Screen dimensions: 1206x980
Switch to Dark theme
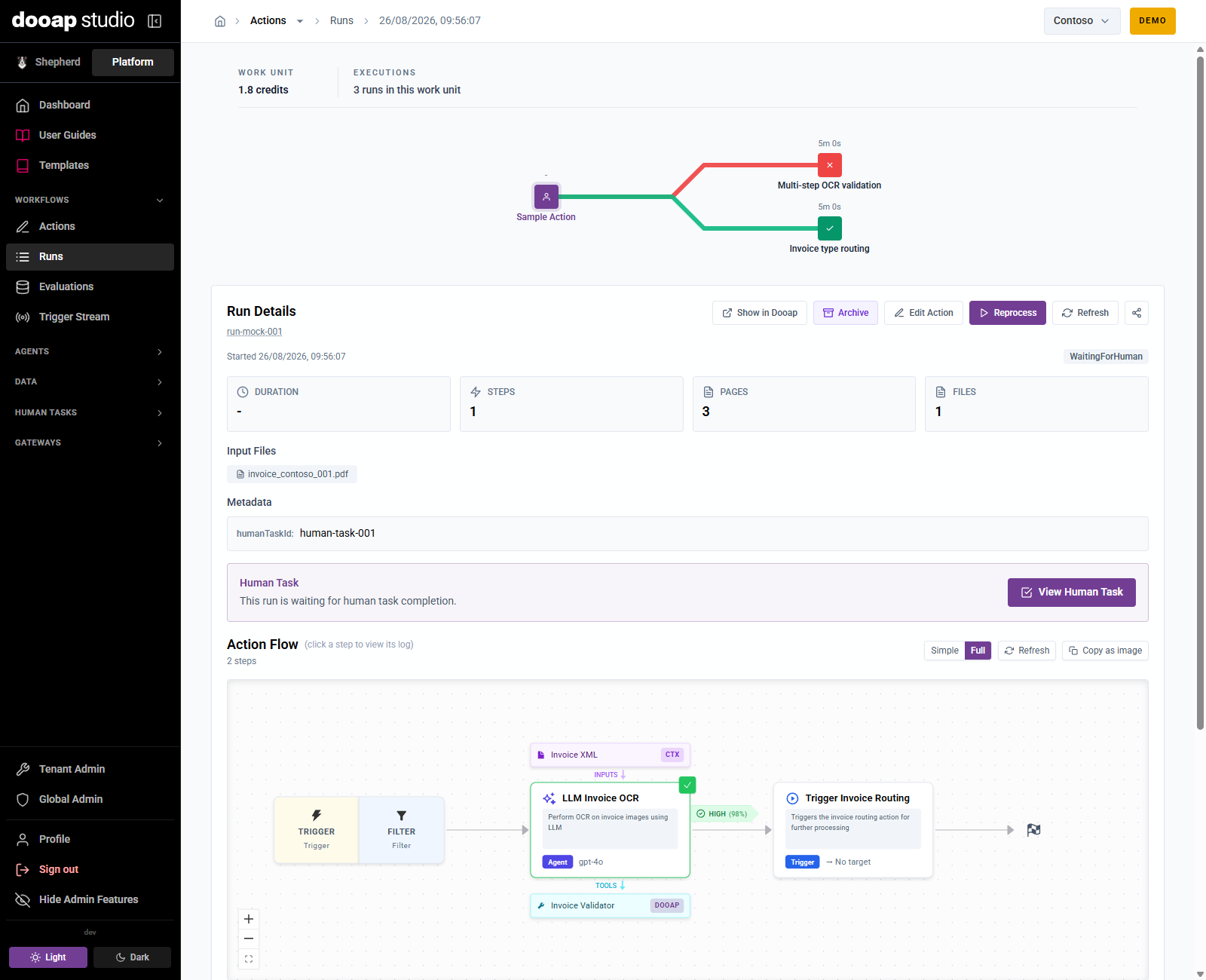[x=132, y=957]
